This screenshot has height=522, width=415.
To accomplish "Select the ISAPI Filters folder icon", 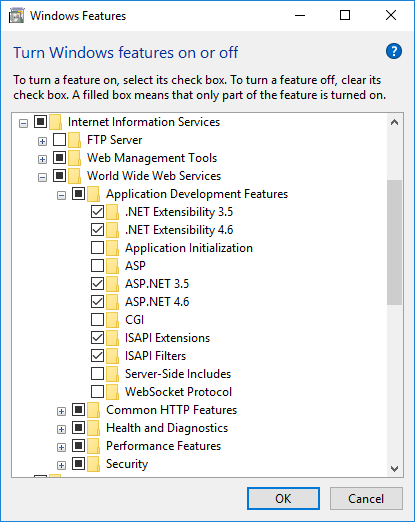I will (x=113, y=356).
